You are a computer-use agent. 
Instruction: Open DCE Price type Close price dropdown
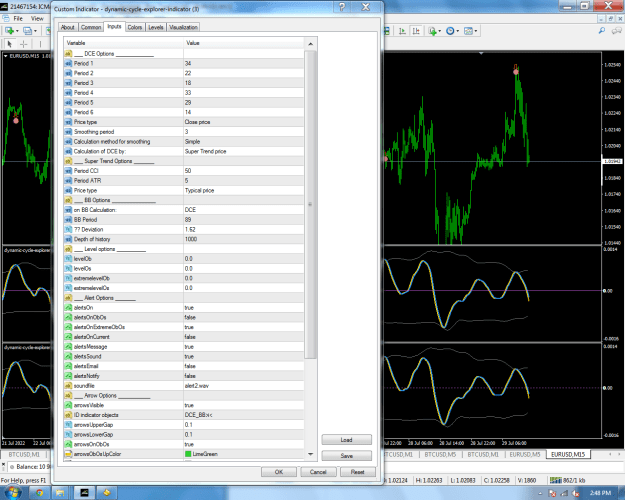tap(244, 122)
